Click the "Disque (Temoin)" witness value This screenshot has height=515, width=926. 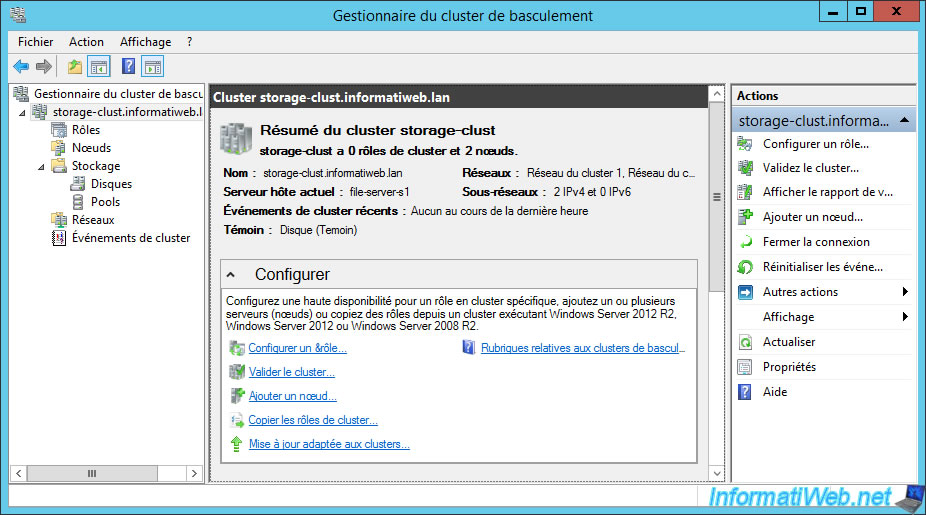click(318, 230)
